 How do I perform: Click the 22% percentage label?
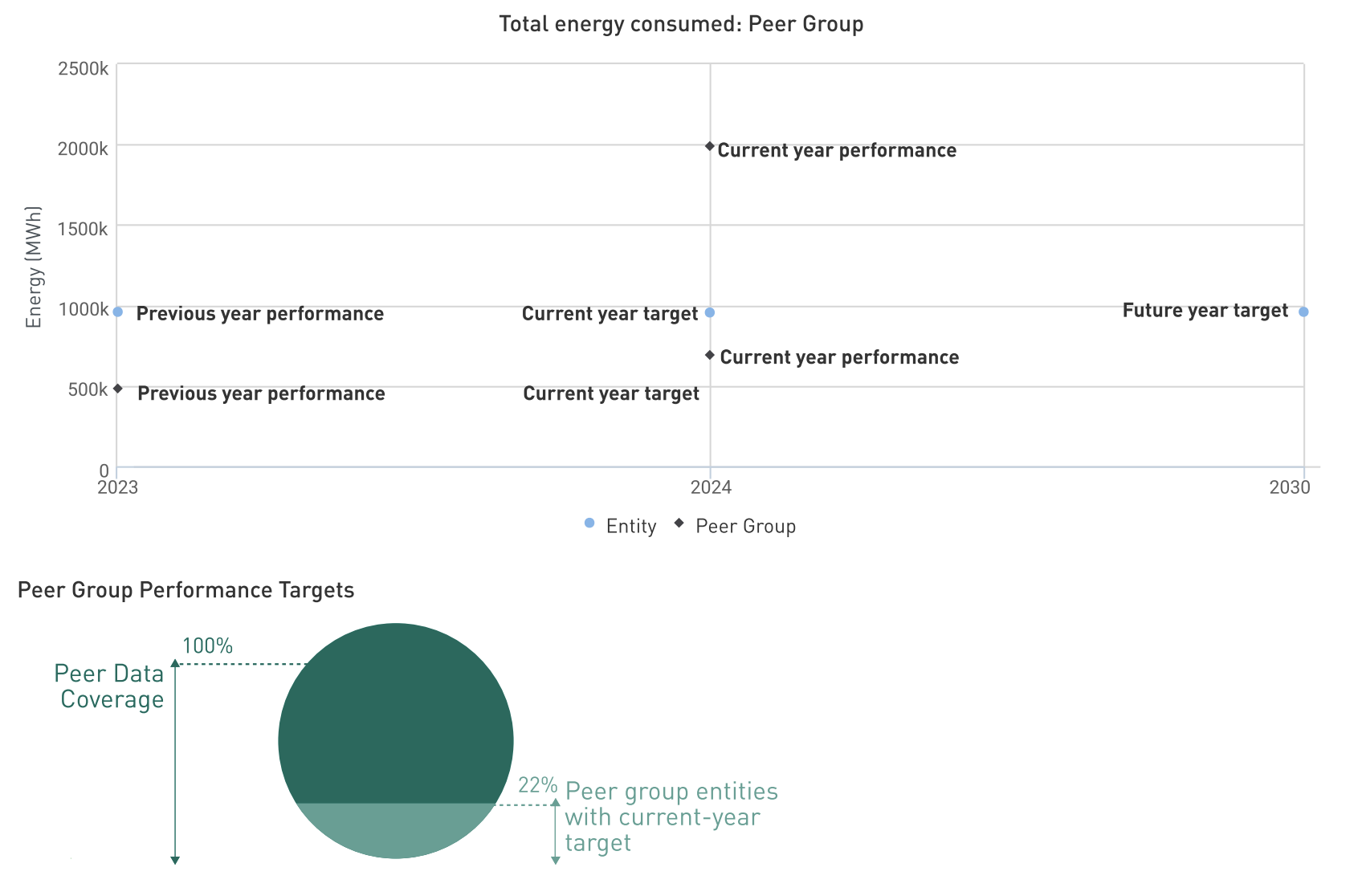pos(537,785)
